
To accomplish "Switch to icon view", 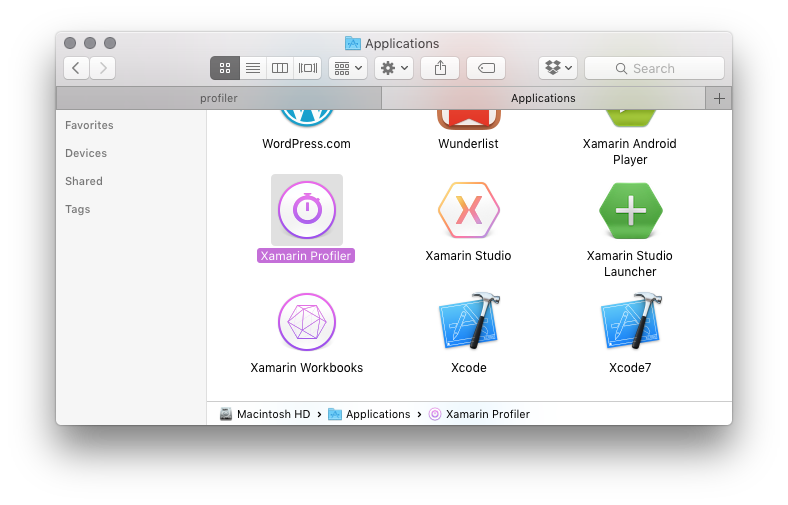I will [225, 68].
